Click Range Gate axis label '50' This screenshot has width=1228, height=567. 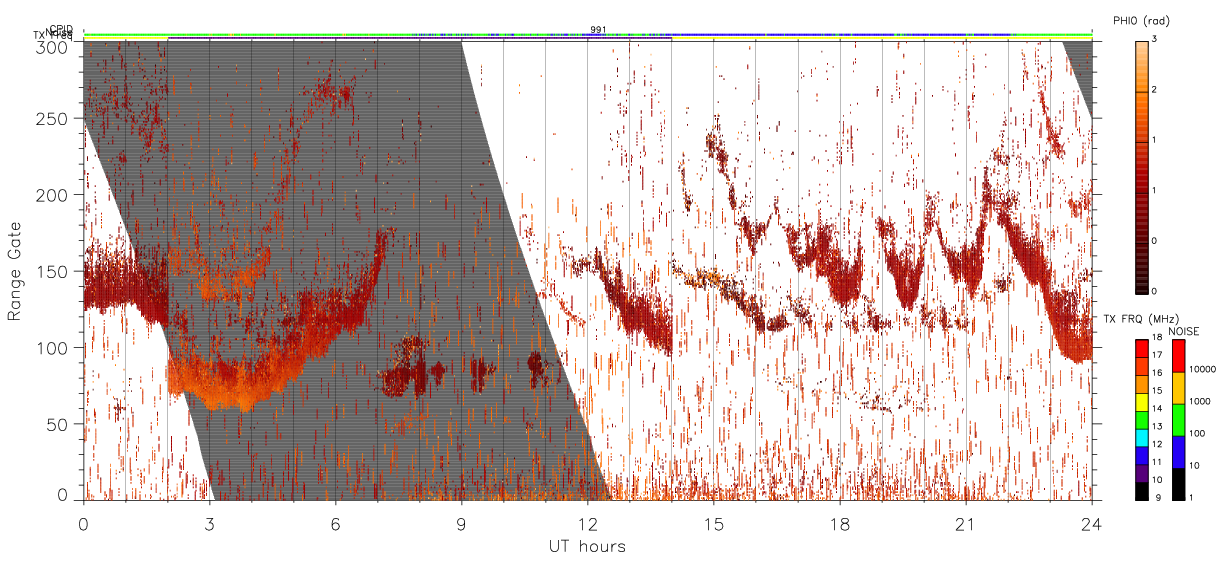pyautogui.click(x=59, y=424)
